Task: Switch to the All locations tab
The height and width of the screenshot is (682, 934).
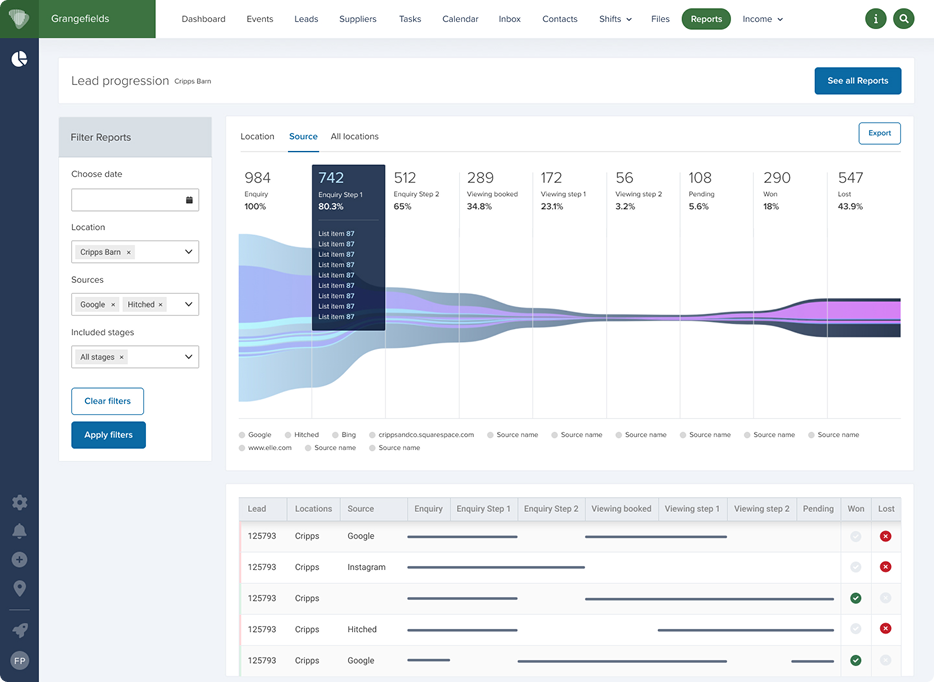Action: tap(354, 136)
